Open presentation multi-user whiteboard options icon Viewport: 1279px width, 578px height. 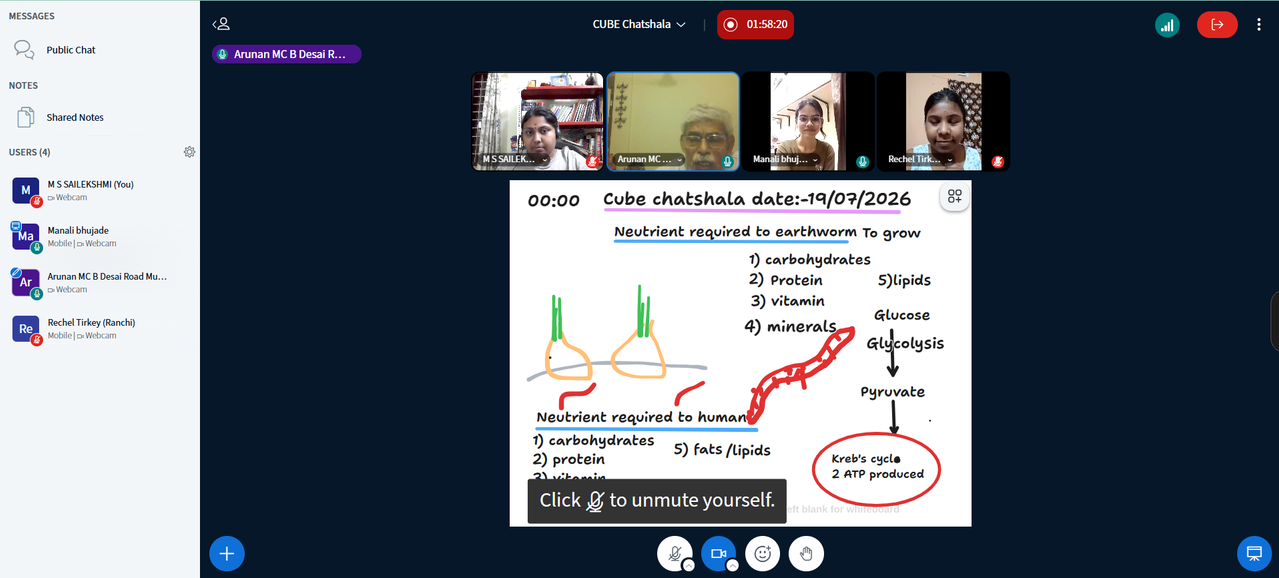(x=955, y=197)
